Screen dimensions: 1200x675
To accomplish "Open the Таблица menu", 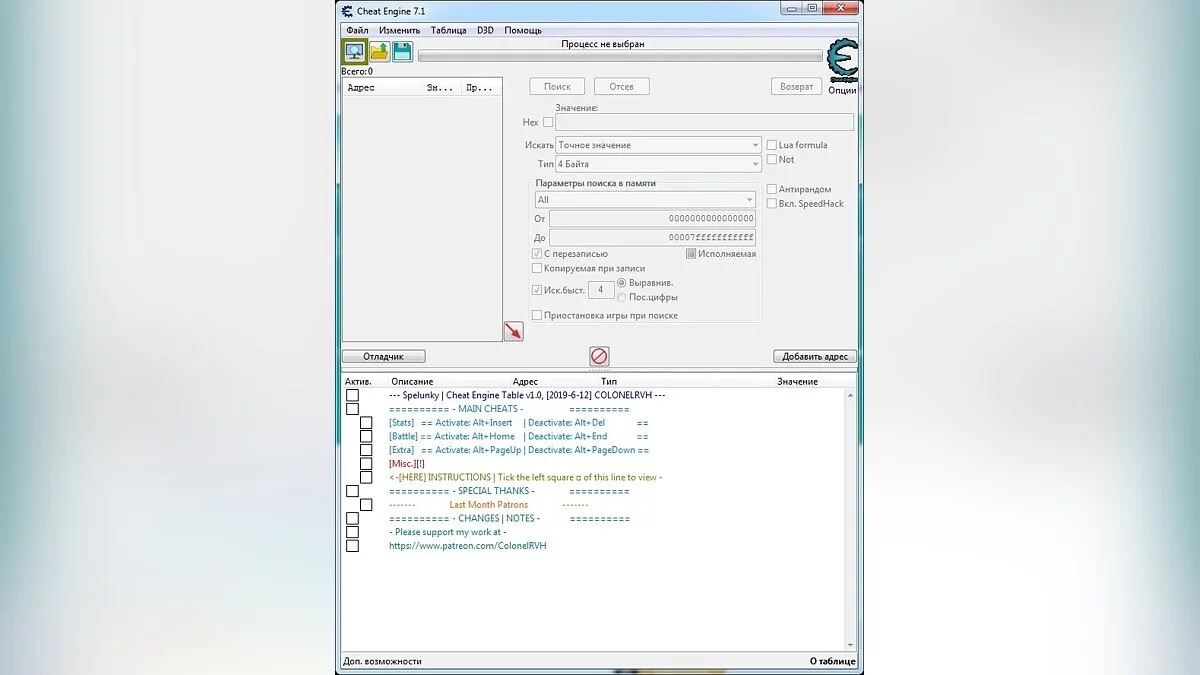I will click(449, 30).
